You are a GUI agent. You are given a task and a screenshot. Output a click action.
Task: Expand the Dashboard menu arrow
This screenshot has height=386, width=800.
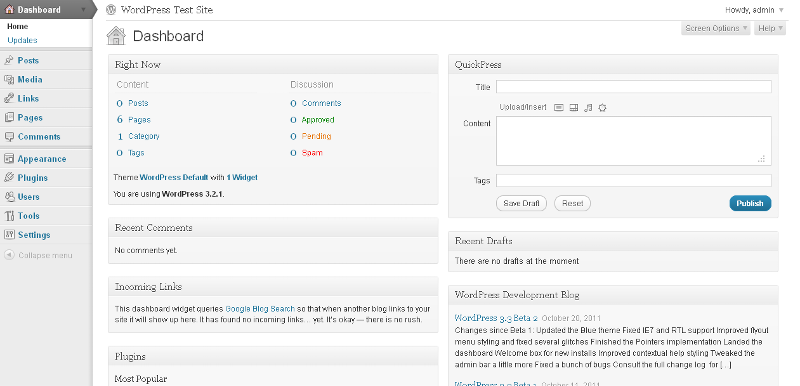(x=83, y=10)
